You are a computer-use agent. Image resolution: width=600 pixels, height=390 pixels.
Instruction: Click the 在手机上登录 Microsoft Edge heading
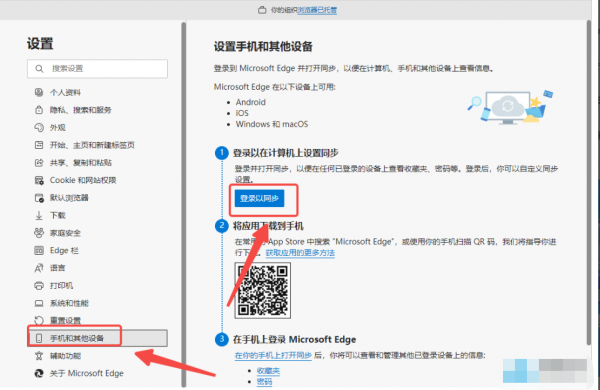[294, 339]
